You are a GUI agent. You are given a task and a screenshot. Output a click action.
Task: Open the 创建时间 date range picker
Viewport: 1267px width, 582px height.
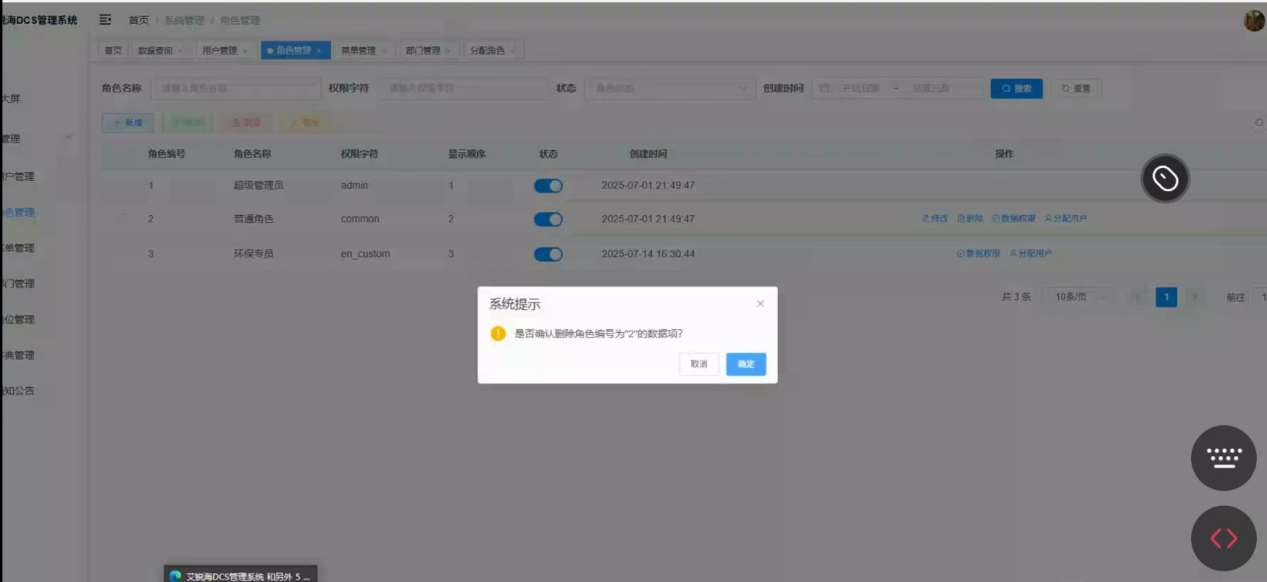897,88
